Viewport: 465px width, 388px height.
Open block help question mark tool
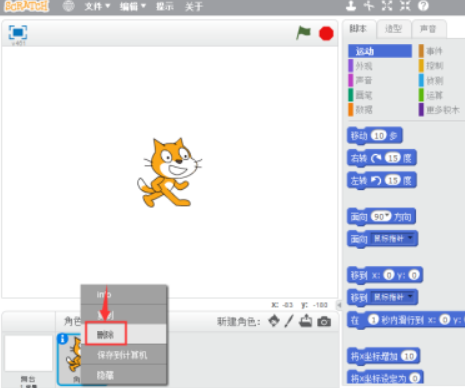[x=423, y=6]
